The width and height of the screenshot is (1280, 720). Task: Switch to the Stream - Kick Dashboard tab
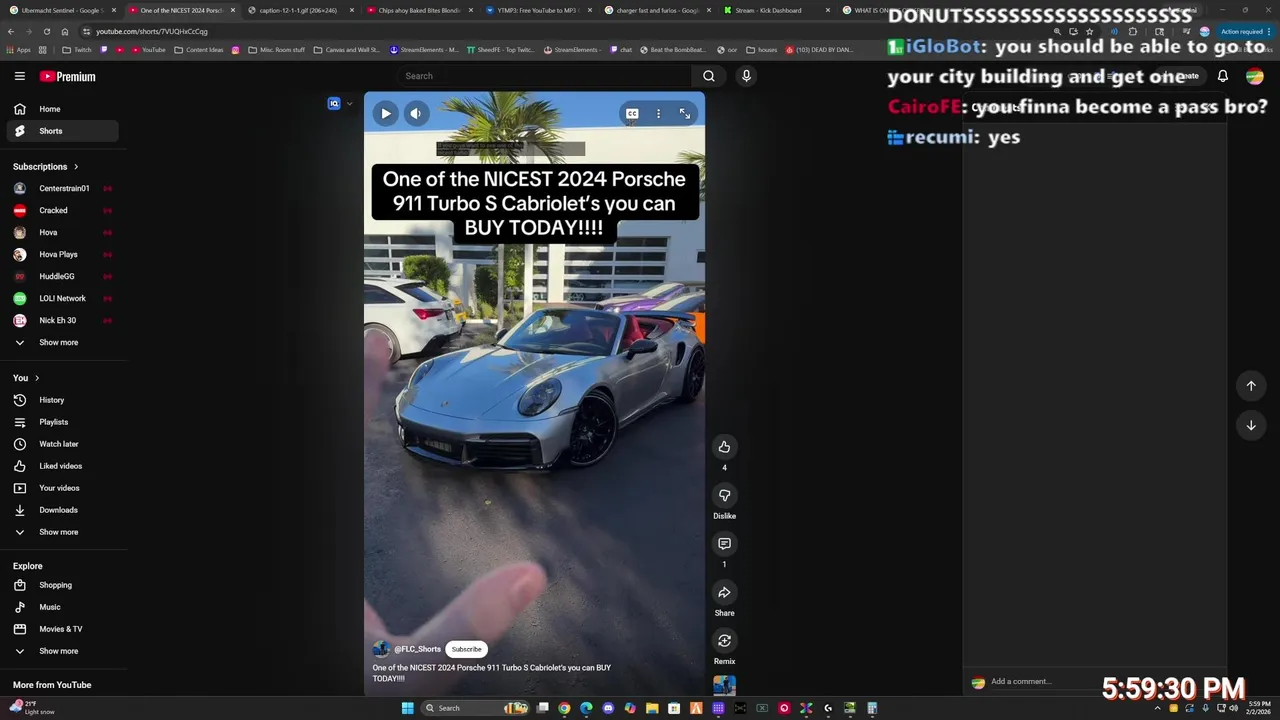pos(775,10)
